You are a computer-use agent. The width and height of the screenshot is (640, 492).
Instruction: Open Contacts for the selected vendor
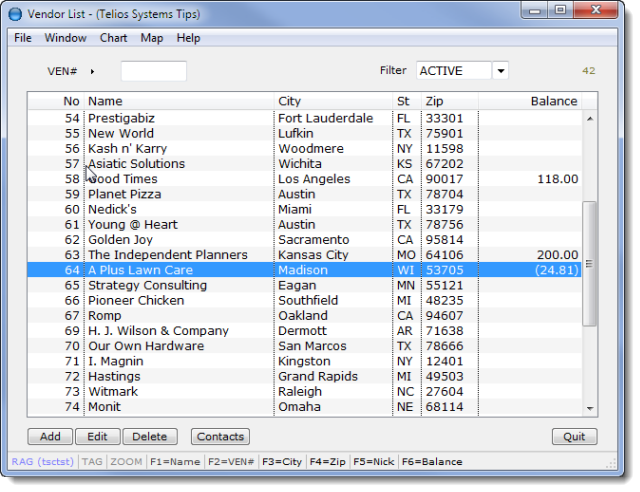click(x=220, y=437)
